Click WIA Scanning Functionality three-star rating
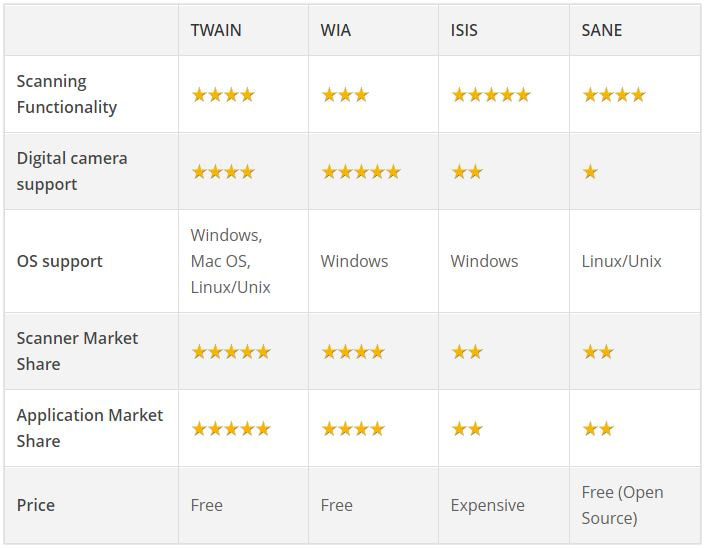 (345, 95)
